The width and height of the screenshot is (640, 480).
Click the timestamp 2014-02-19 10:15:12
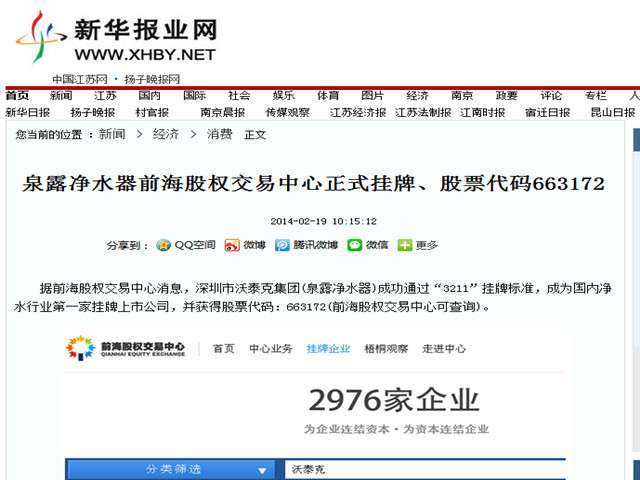tap(323, 221)
